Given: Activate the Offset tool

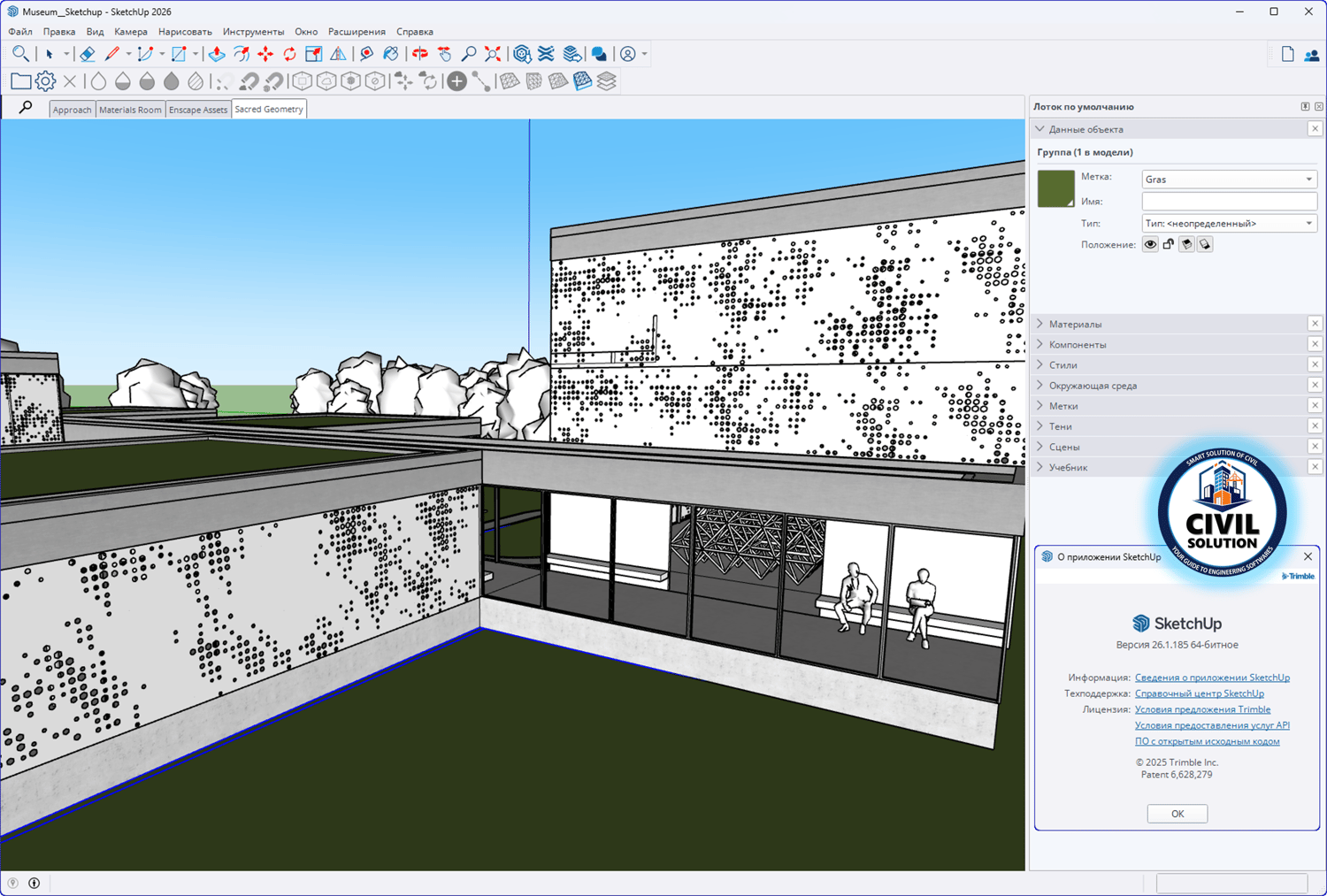Looking at the screenshot, I should [x=241, y=54].
